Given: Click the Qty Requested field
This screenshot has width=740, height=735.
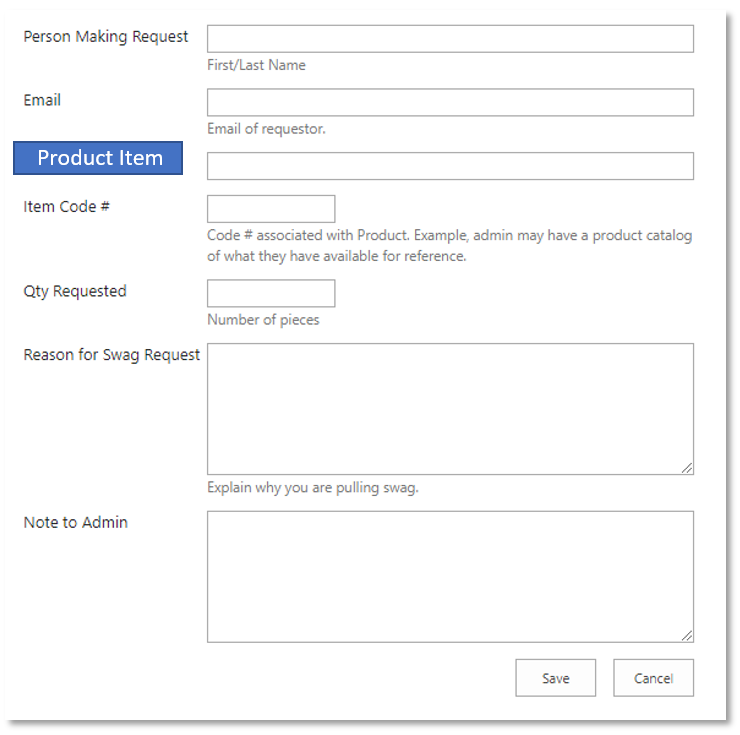Looking at the screenshot, I should click(x=271, y=293).
